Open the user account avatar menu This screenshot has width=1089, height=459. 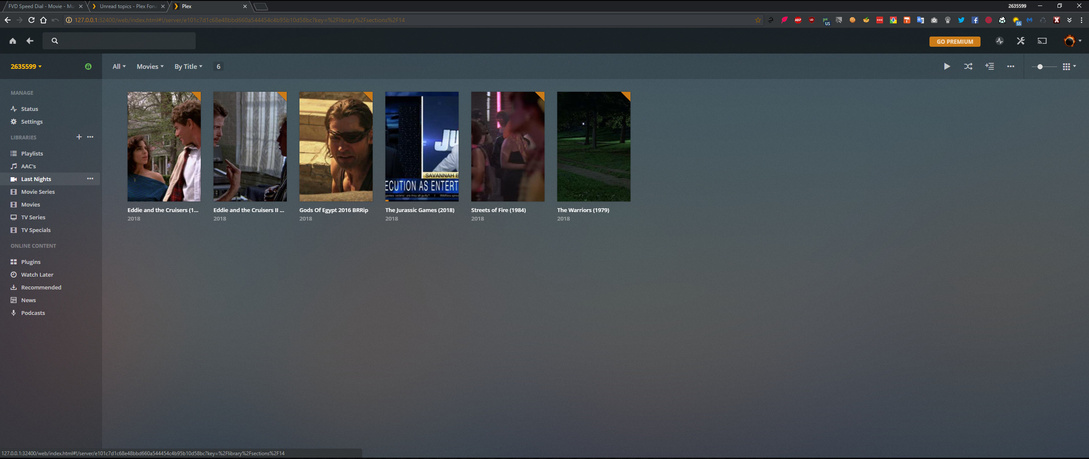click(x=1072, y=41)
